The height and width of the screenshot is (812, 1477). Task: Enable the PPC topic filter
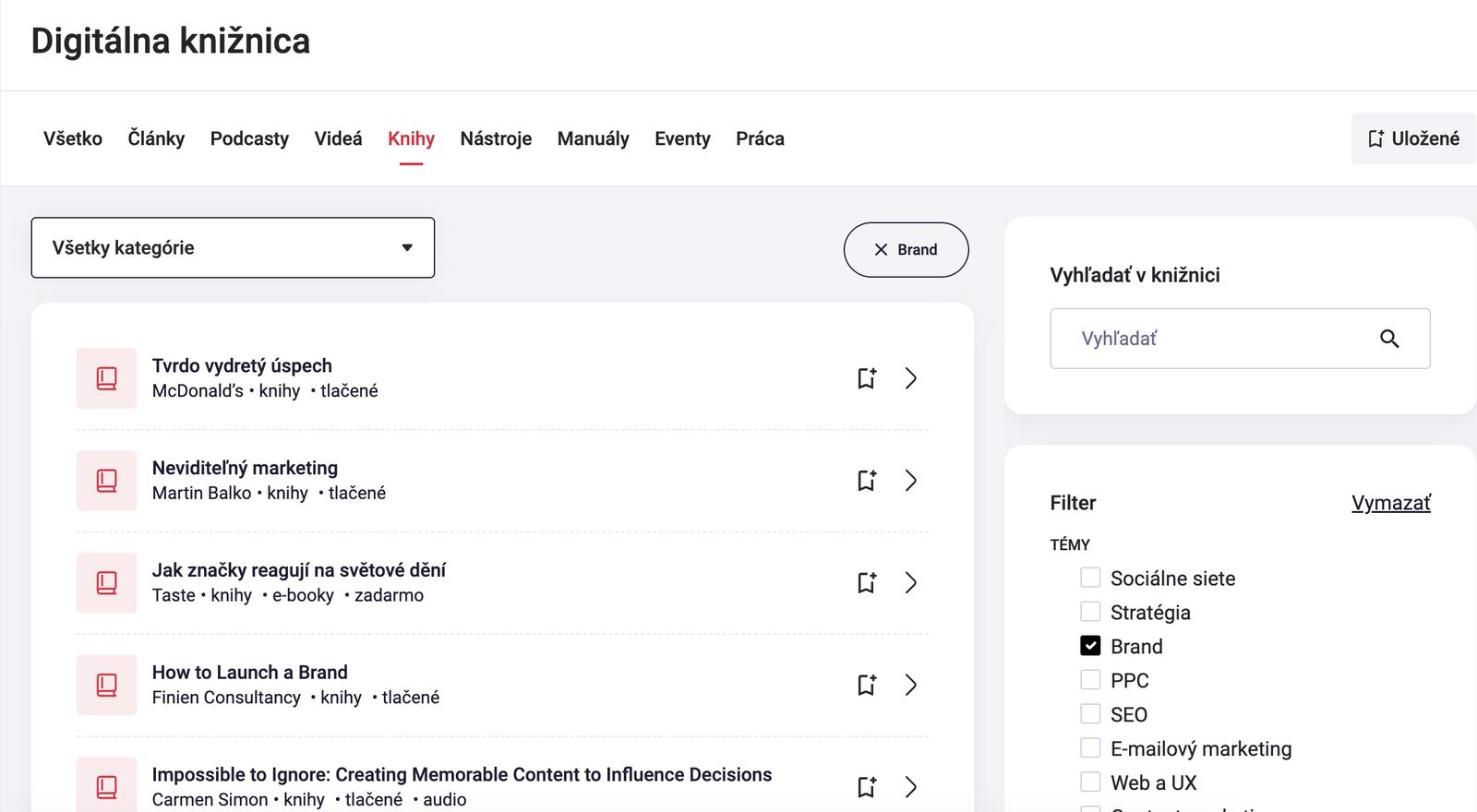pyautogui.click(x=1090, y=680)
